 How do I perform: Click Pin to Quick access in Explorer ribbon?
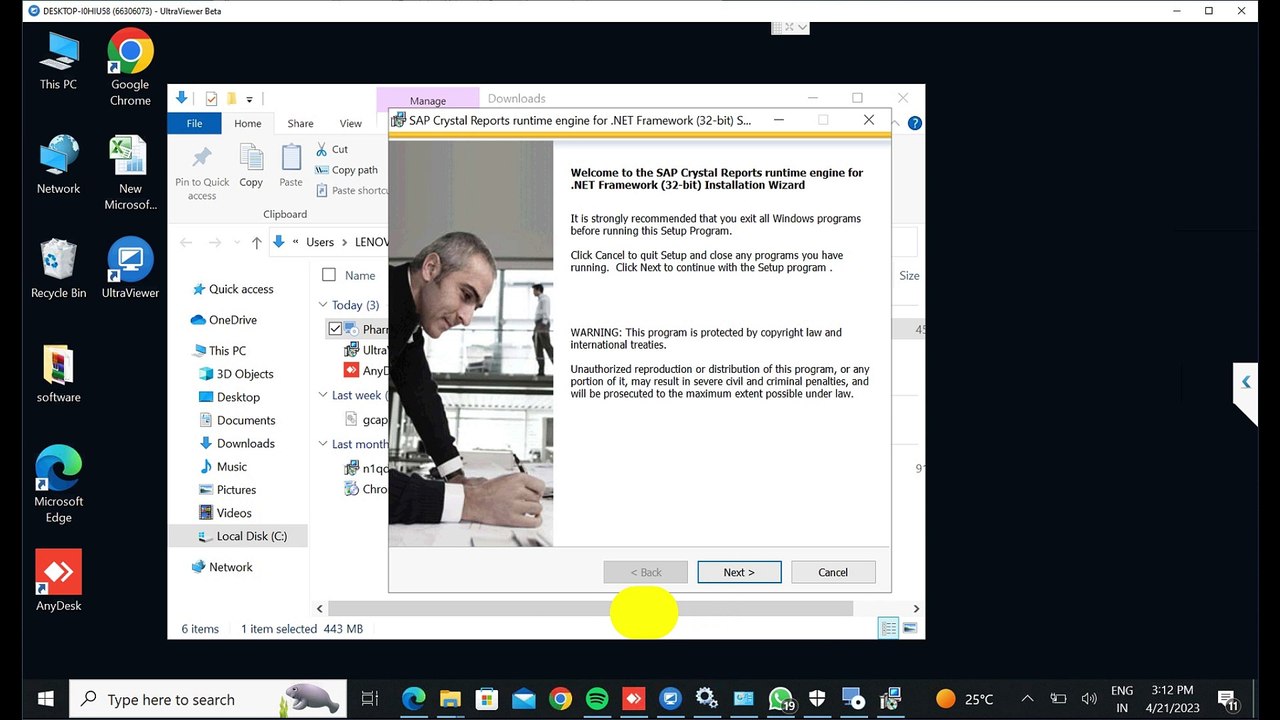(x=202, y=172)
